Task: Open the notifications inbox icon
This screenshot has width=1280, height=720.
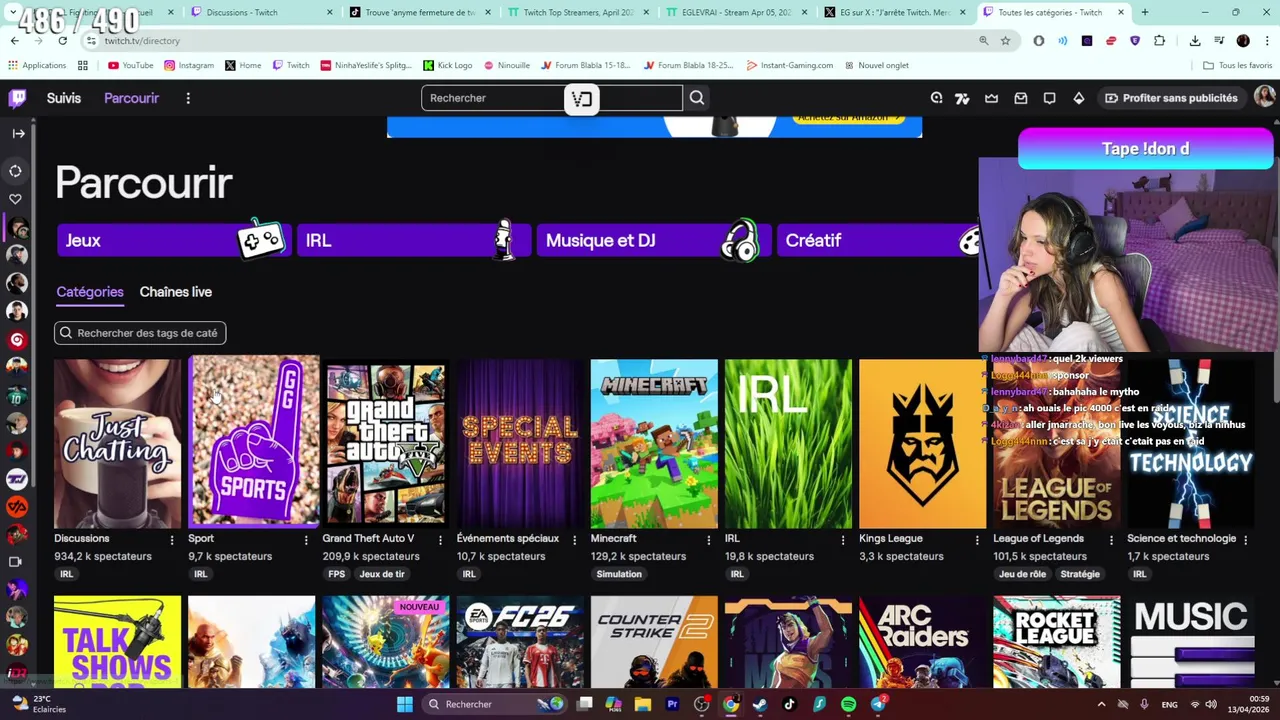Action: click(1020, 98)
